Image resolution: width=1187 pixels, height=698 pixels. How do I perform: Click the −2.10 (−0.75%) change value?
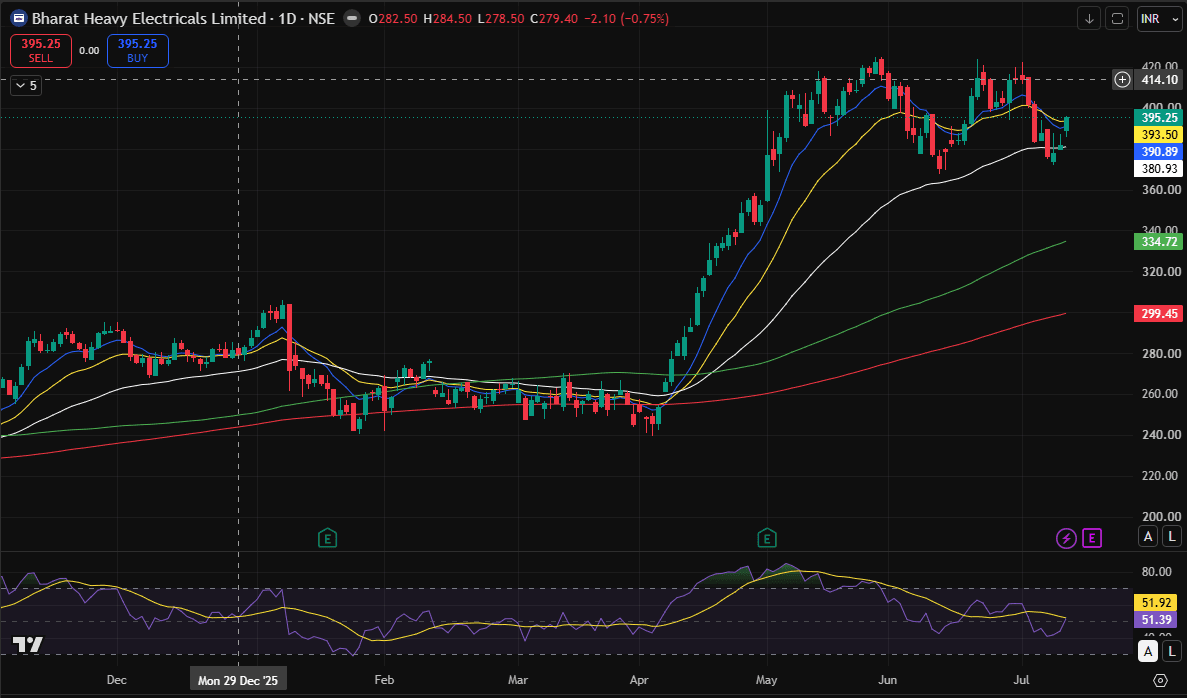(x=627, y=19)
